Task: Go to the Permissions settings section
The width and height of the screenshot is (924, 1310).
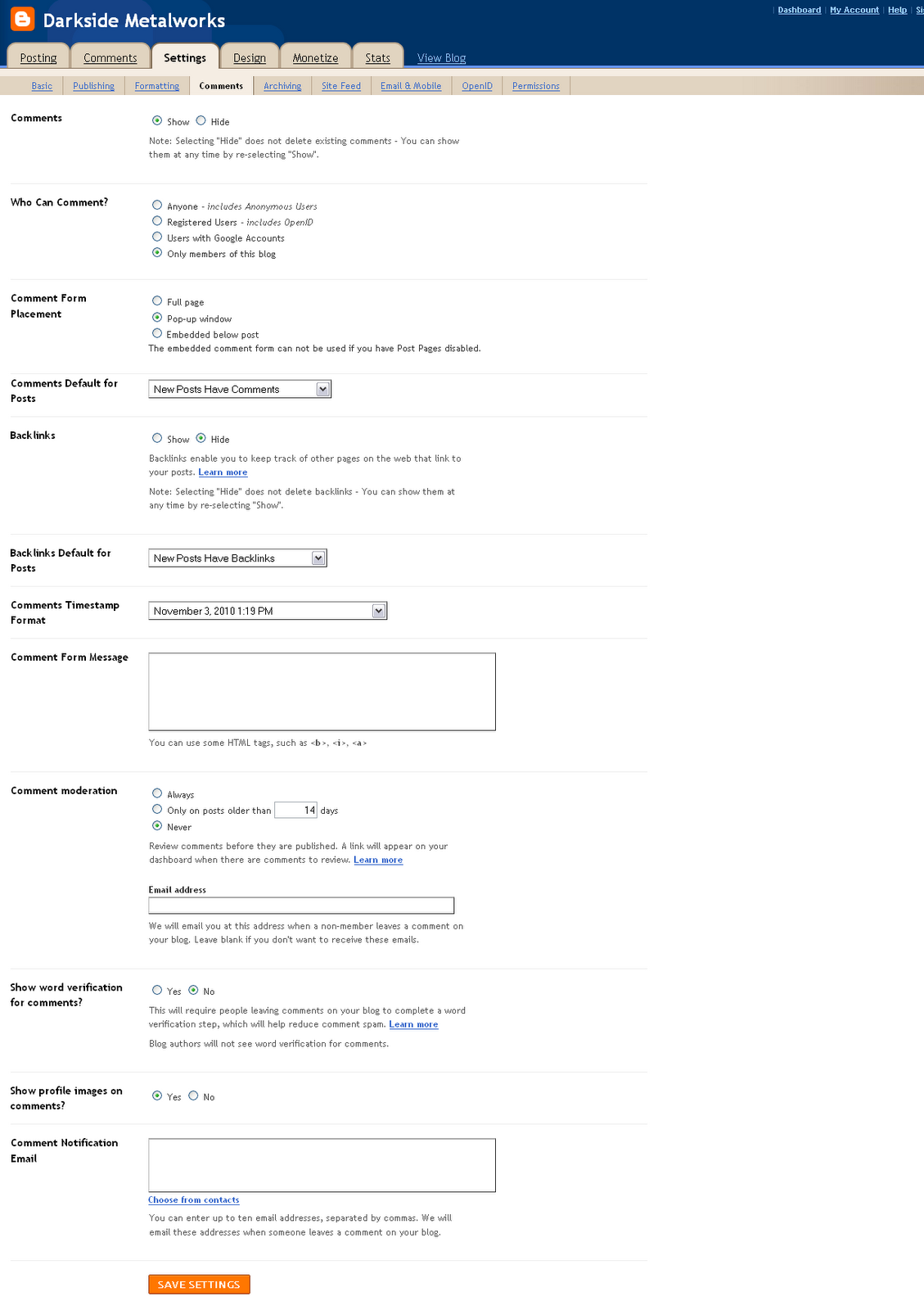Action: (x=535, y=85)
